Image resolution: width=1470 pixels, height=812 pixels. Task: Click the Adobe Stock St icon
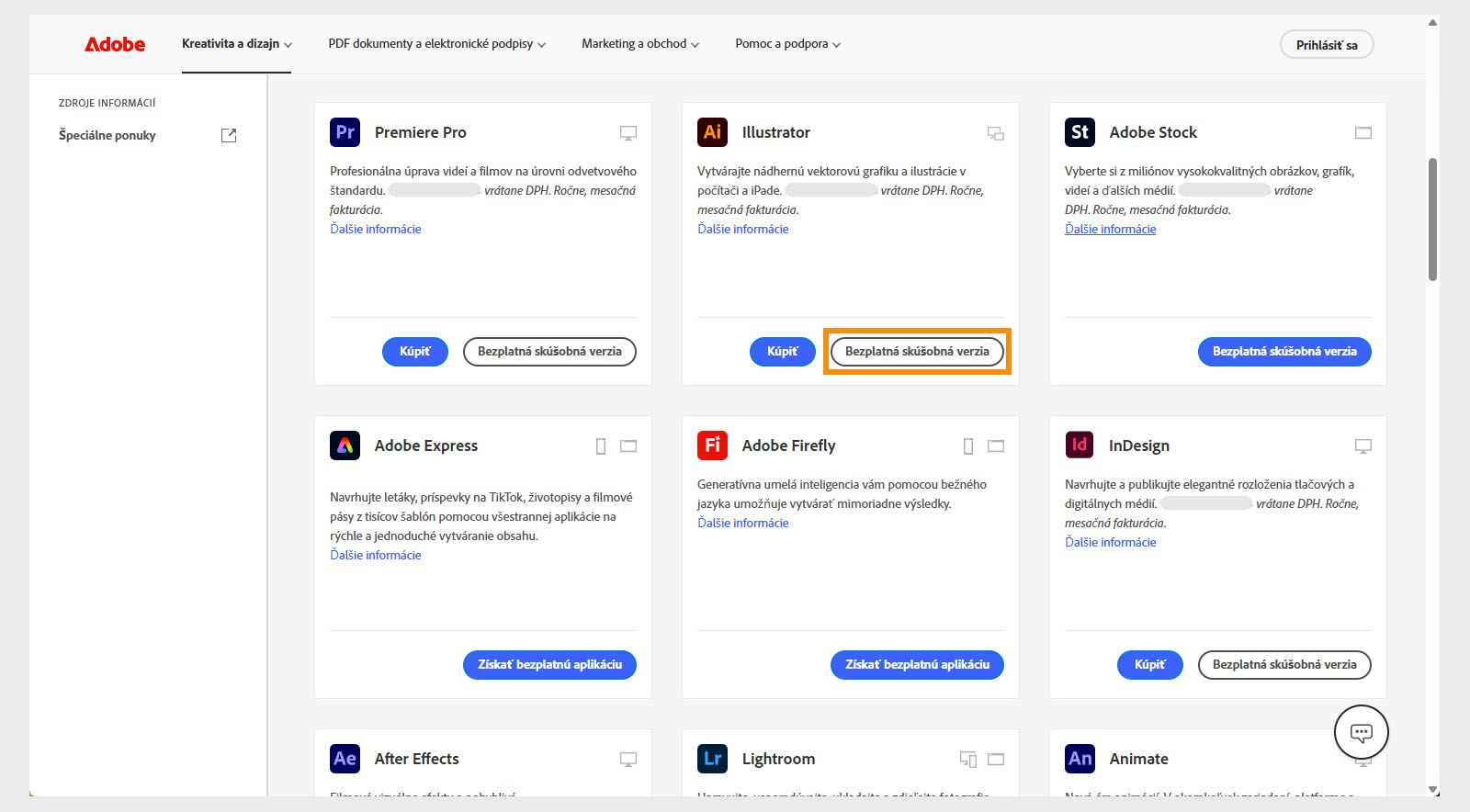[x=1080, y=132]
